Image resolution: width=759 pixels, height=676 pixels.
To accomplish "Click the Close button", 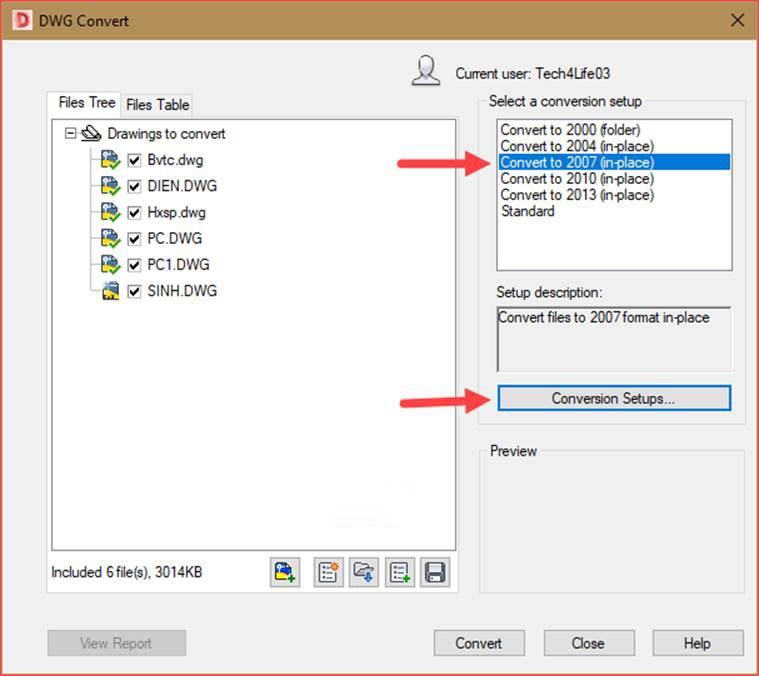I will 588,643.
